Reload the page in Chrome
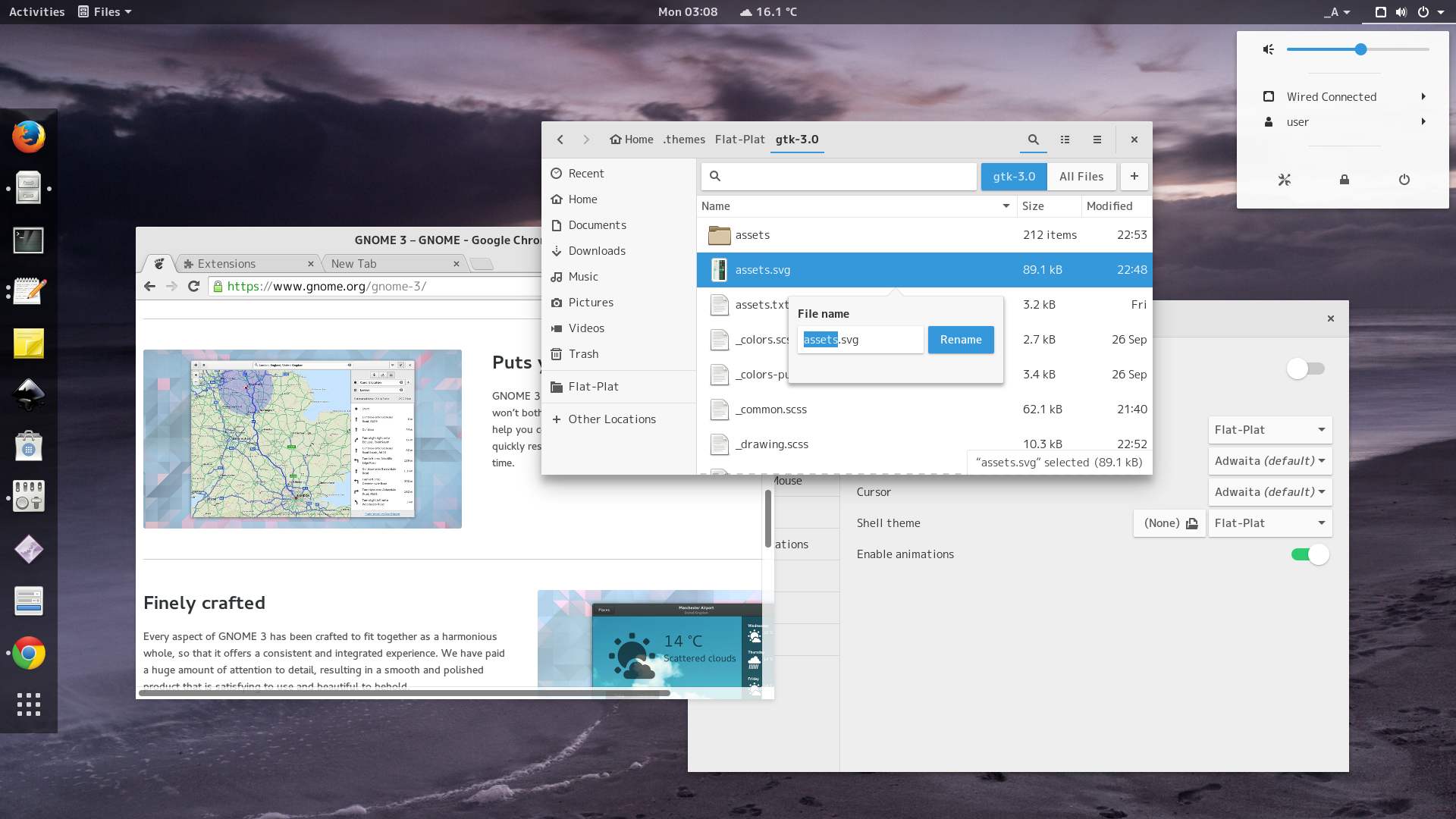Image resolution: width=1456 pixels, height=819 pixels. (x=193, y=286)
